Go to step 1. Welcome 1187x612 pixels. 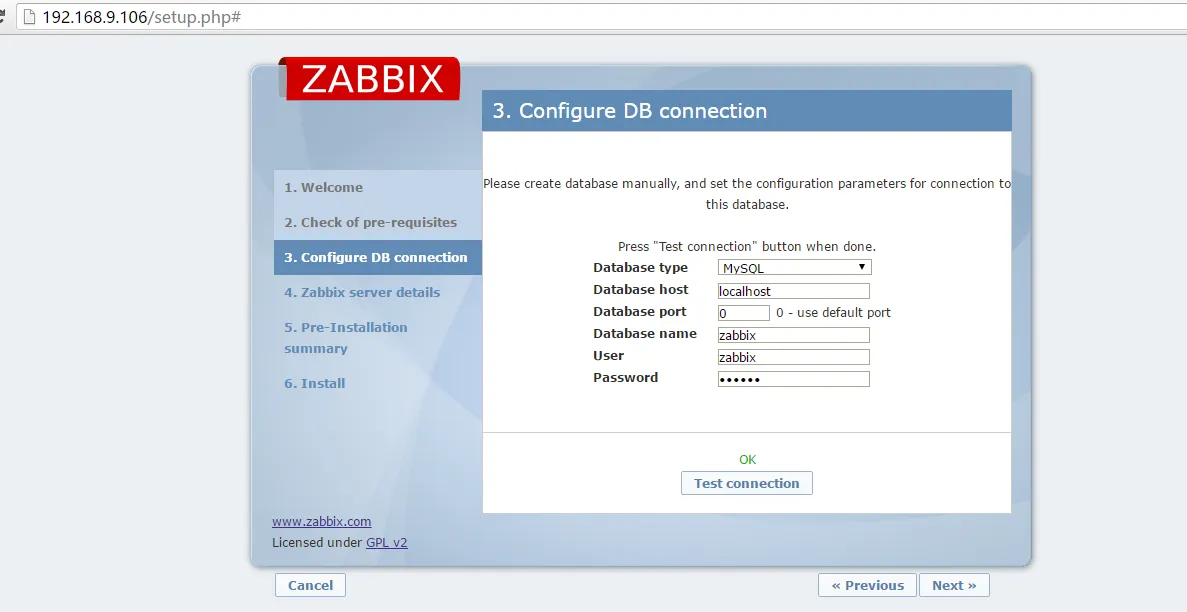click(323, 187)
